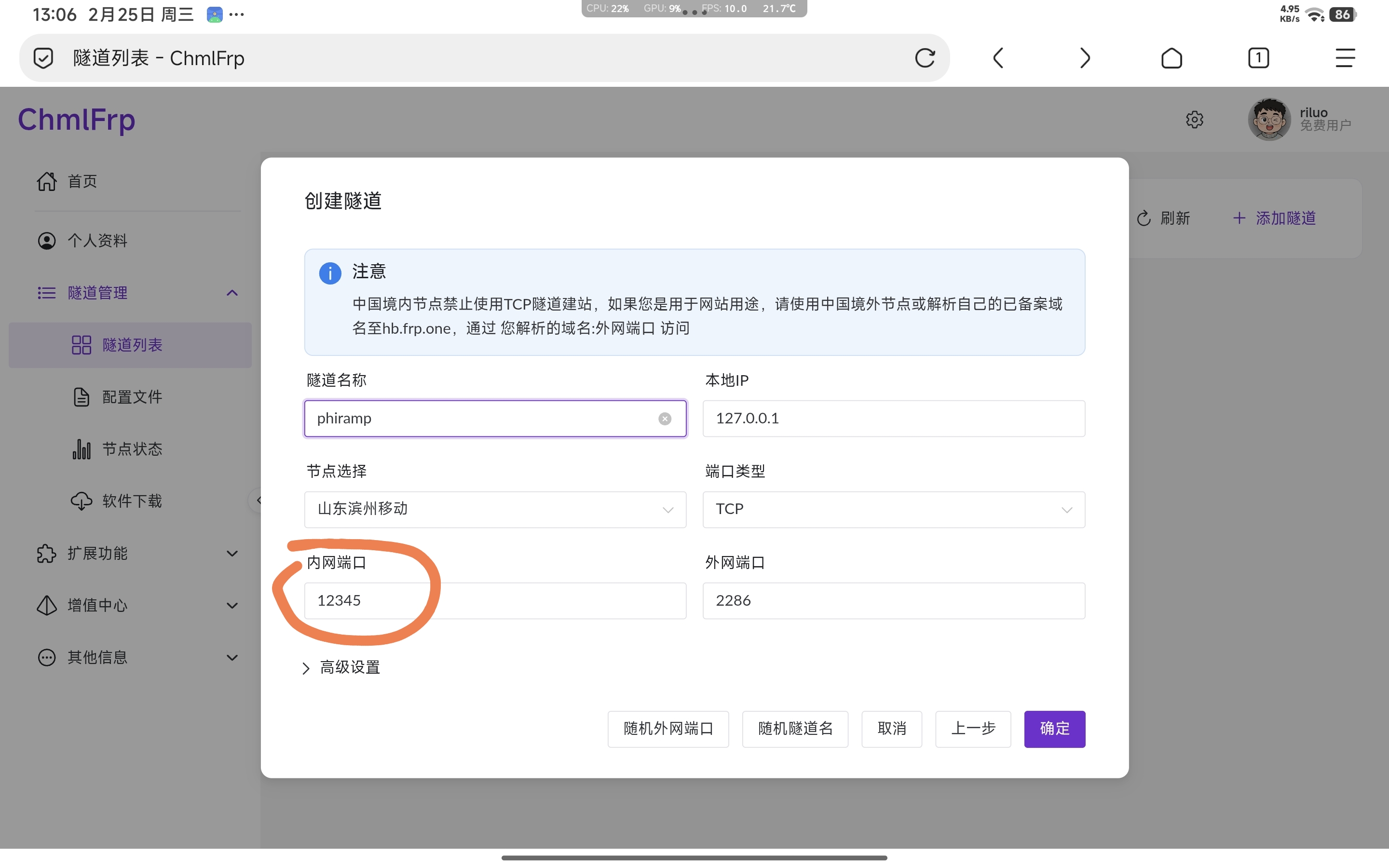This screenshot has width=1389, height=868.
Task: Open the 节点选择 dropdown
Action: 495,509
